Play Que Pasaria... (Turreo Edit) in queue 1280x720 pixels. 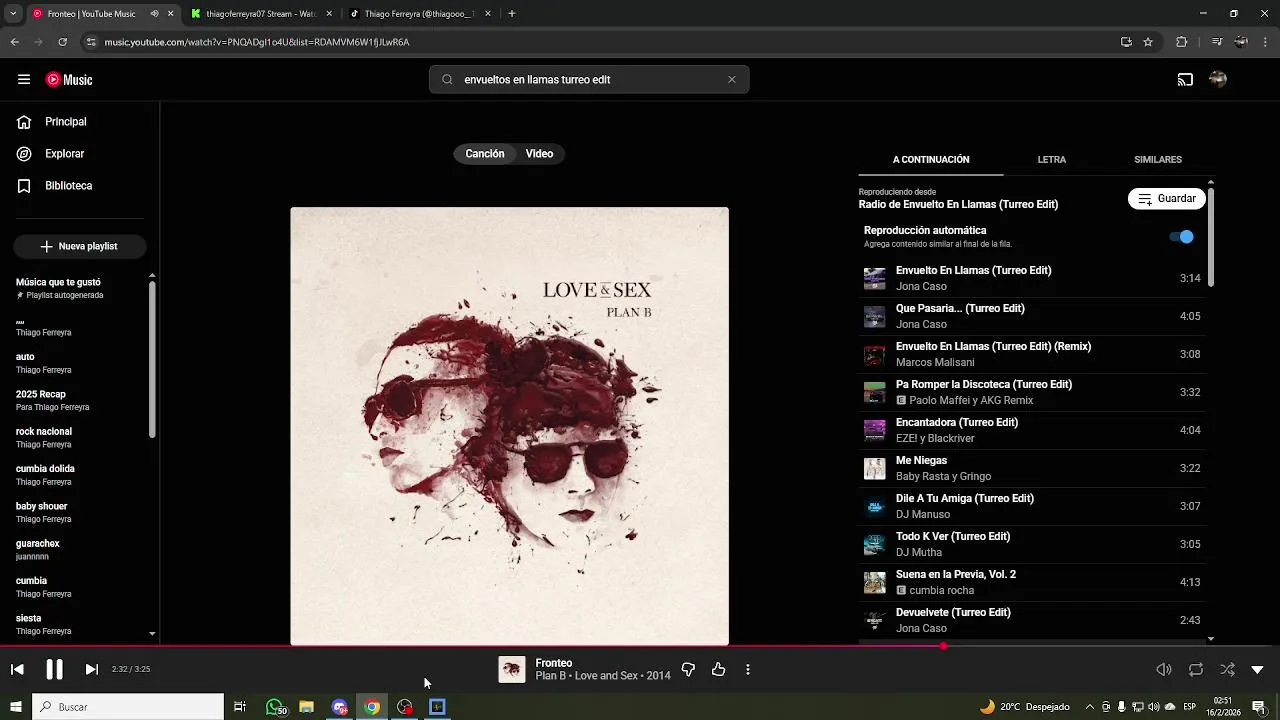(1032, 316)
